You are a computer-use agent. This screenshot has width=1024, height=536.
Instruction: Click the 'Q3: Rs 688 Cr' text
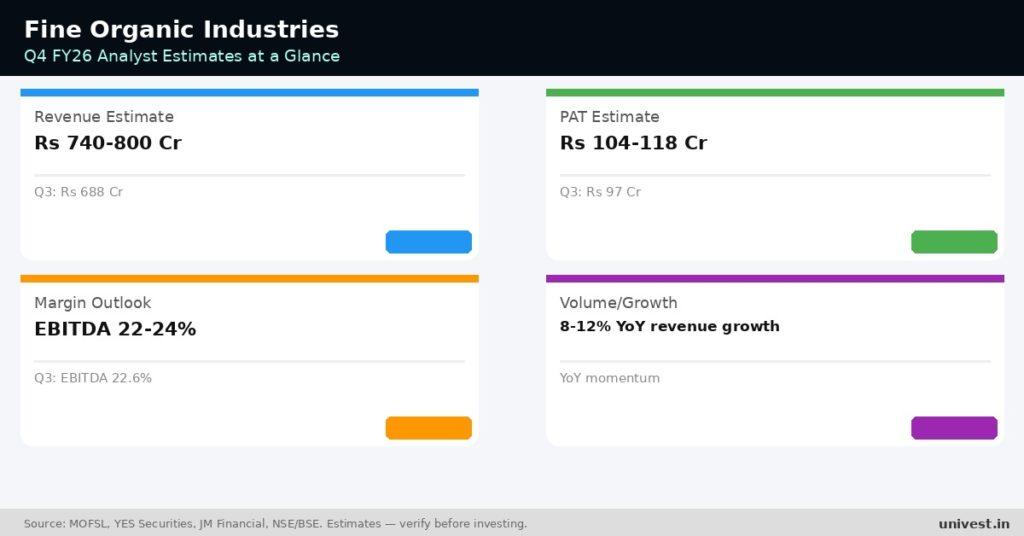[x=78, y=192]
